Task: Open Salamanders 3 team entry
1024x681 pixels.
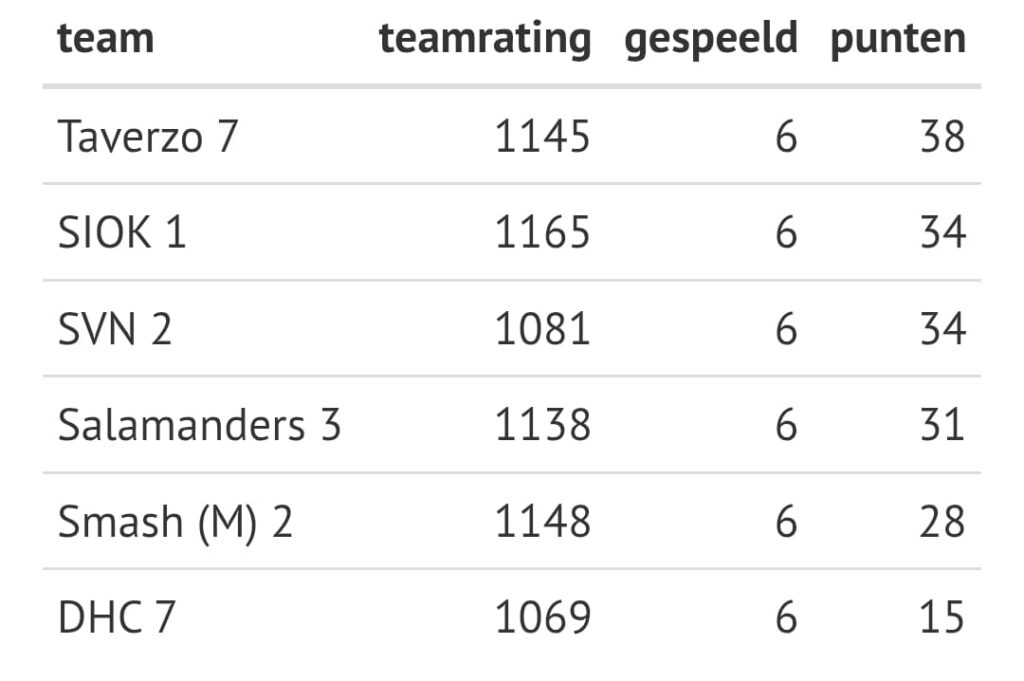Action: (200, 426)
